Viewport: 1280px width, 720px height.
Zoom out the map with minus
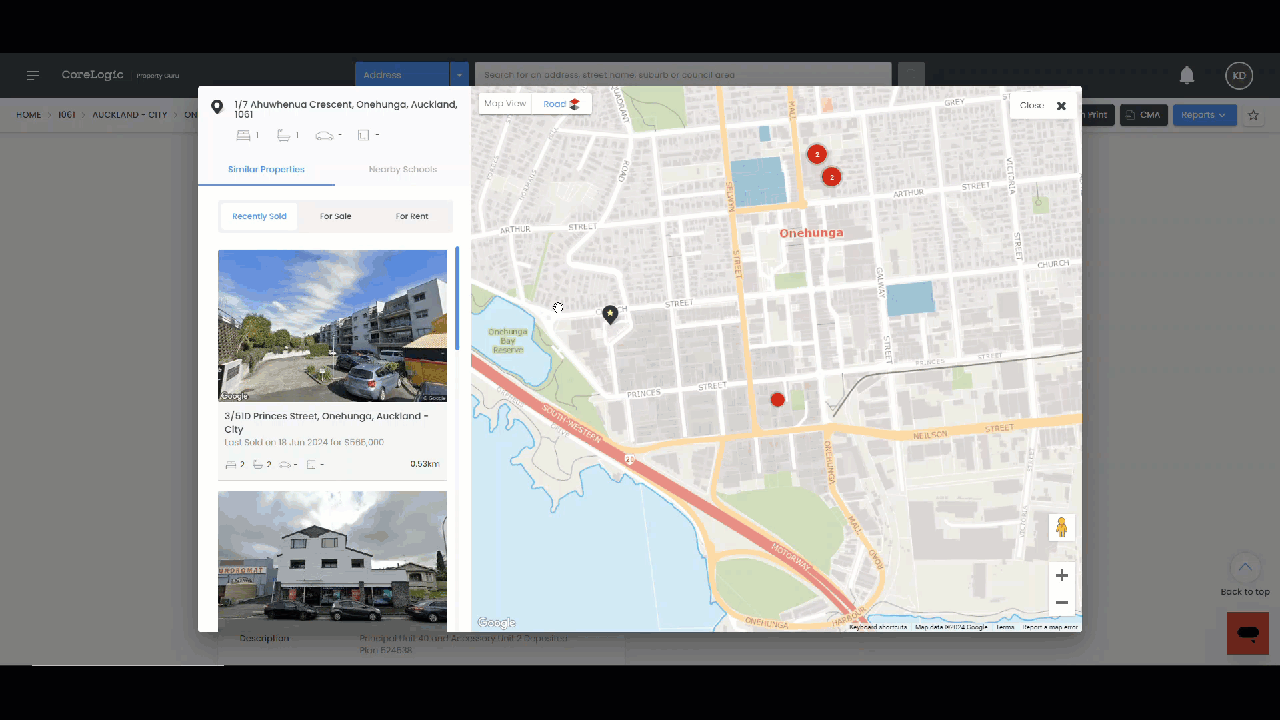click(x=1062, y=602)
